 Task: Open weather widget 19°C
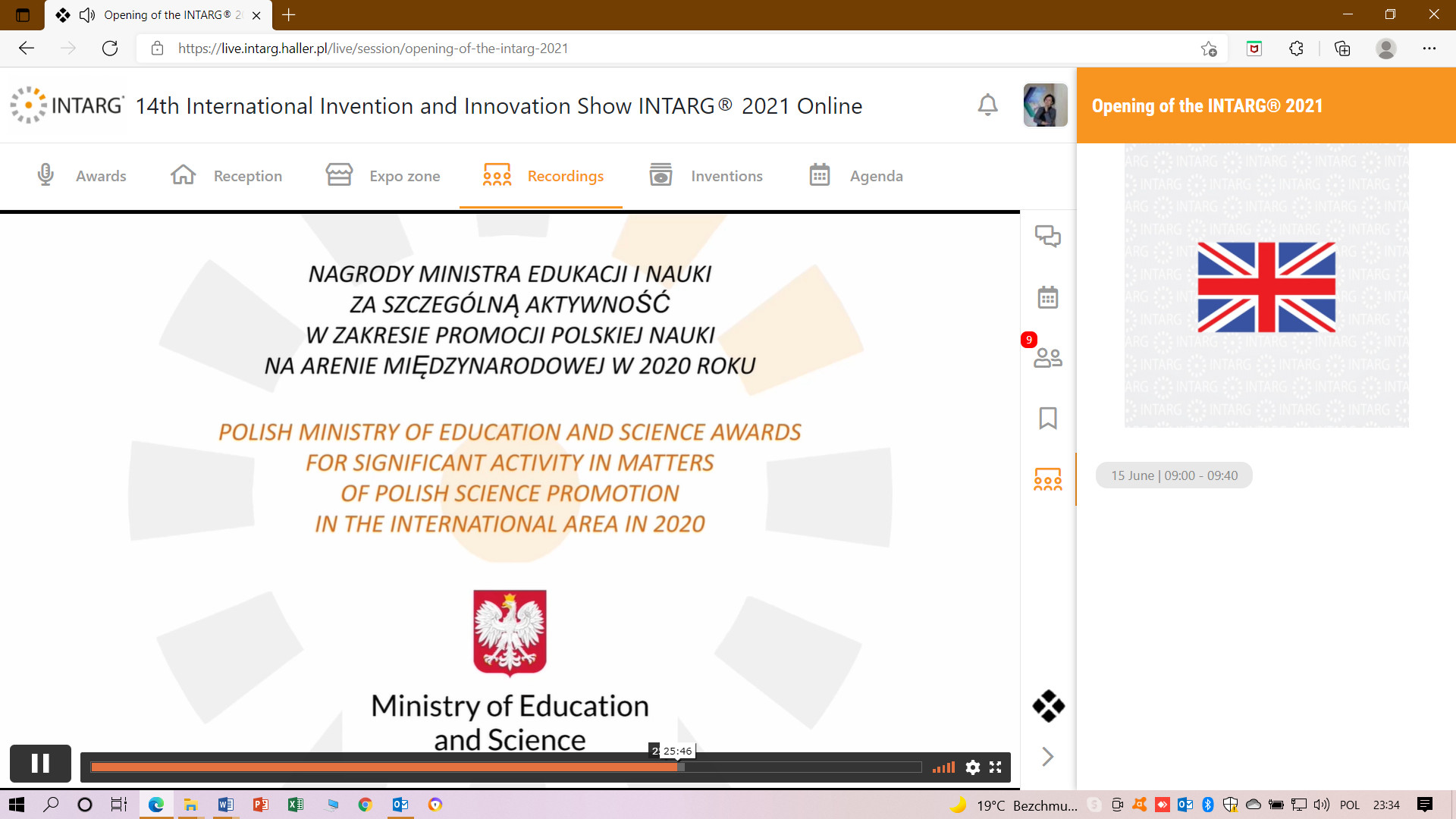1013,805
